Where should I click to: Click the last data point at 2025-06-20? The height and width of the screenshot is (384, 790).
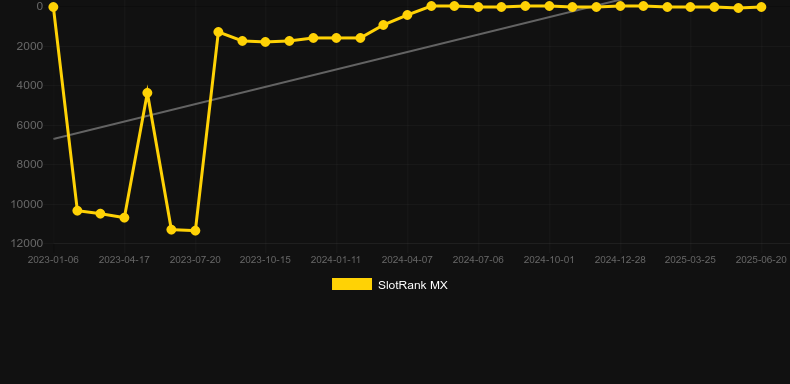pyautogui.click(x=761, y=7)
